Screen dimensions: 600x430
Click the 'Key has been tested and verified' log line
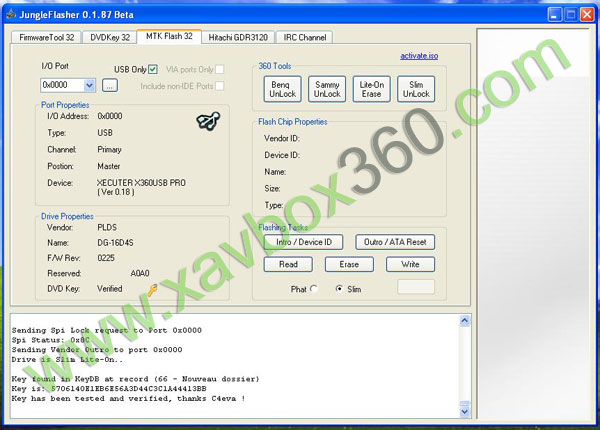(128, 399)
